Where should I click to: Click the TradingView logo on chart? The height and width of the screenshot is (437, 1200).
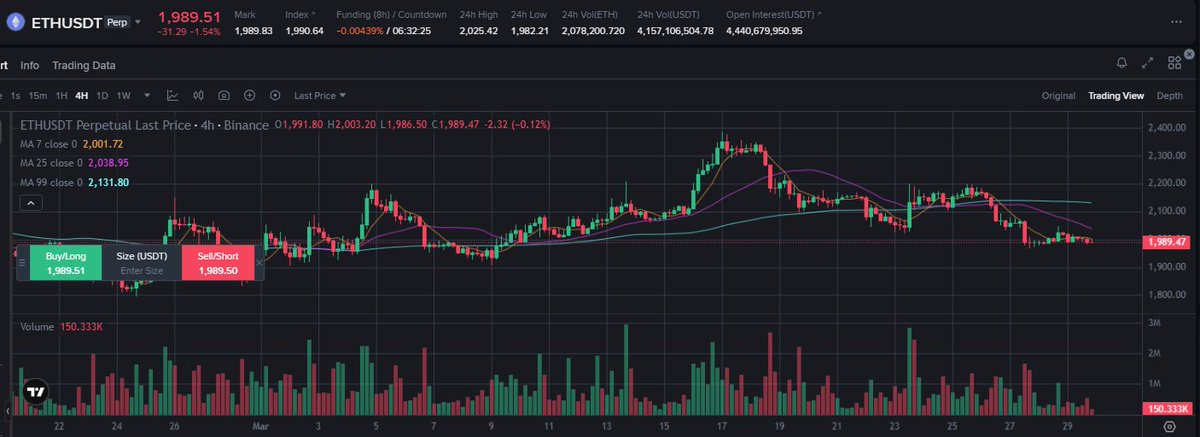click(35, 392)
